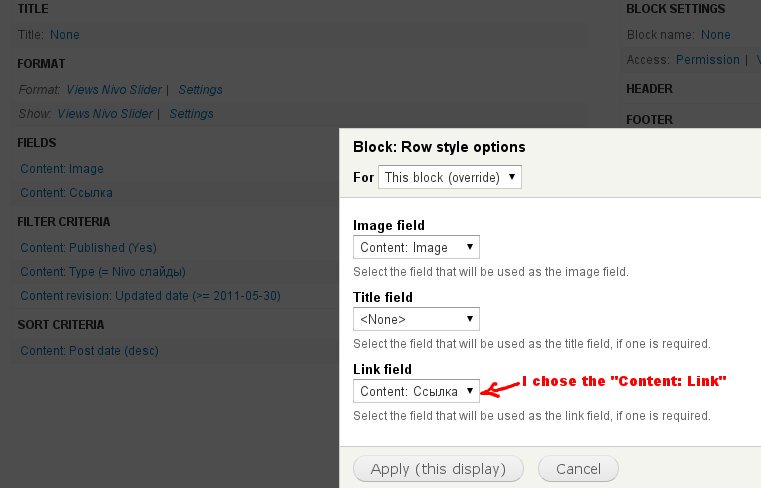Click Show Views Nivo Slider link
This screenshot has width=761, height=488.
(x=104, y=114)
